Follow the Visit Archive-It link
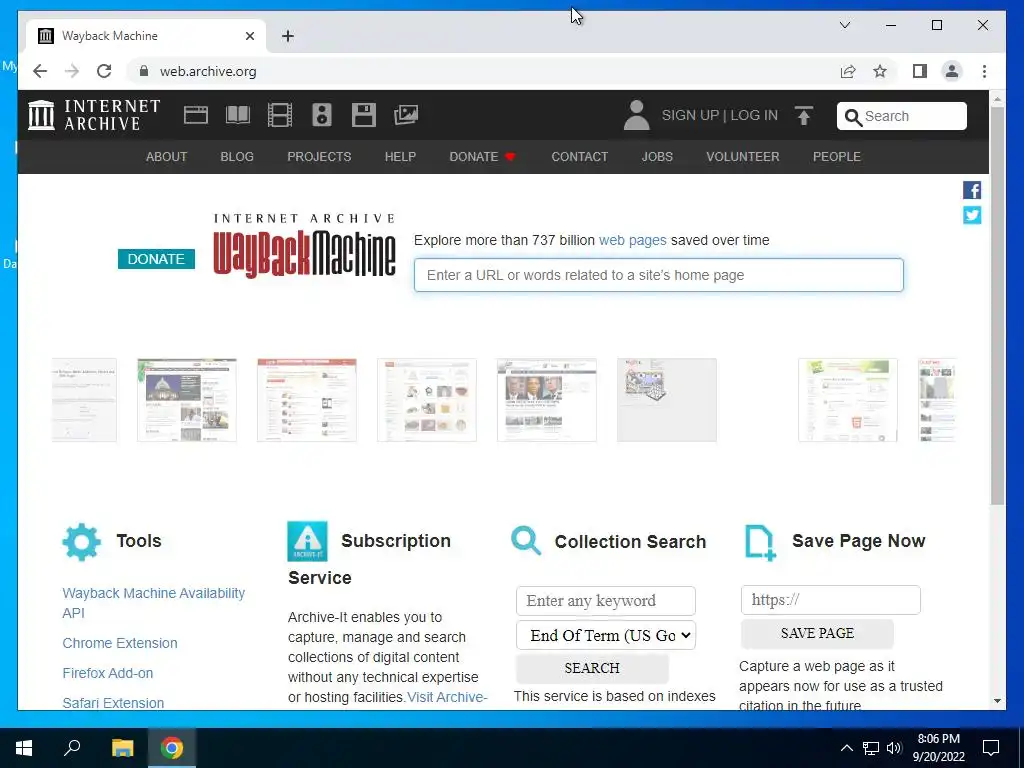1024x768 pixels. pyautogui.click(x=447, y=697)
